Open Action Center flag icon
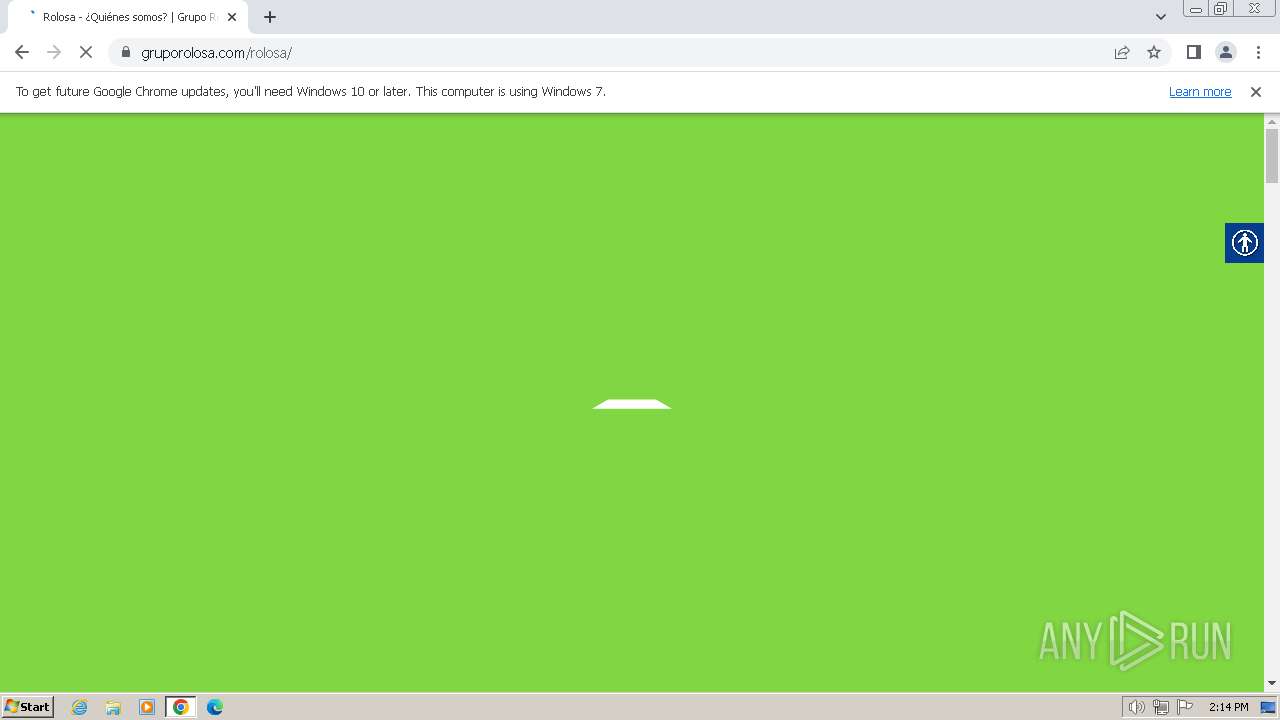The height and width of the screenshot is (720, 1280). coord(1185,707)
